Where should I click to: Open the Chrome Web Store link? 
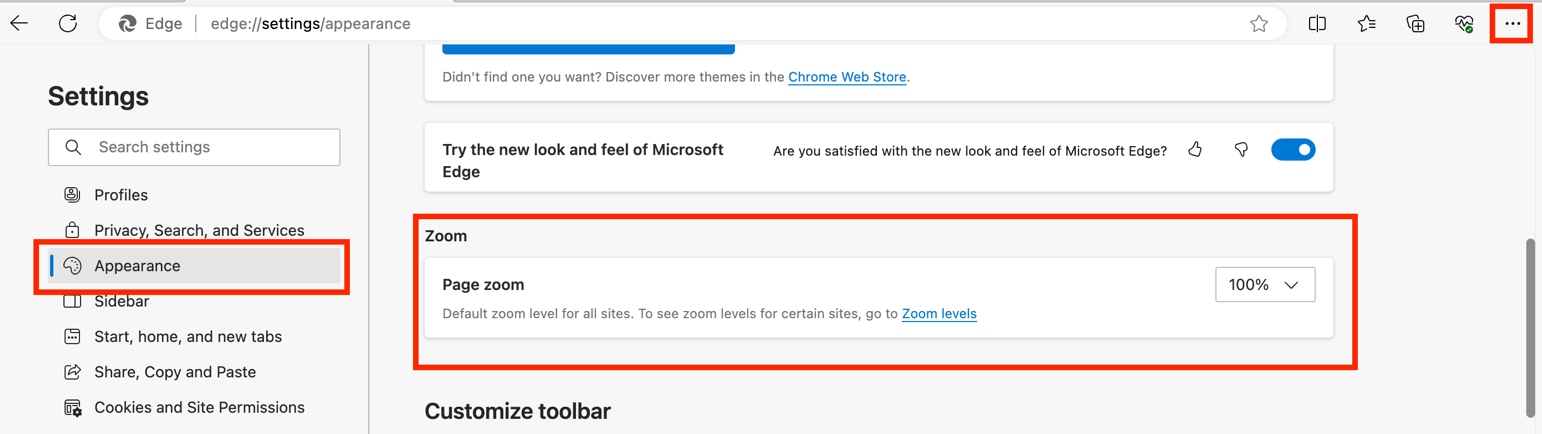(847, 77)
